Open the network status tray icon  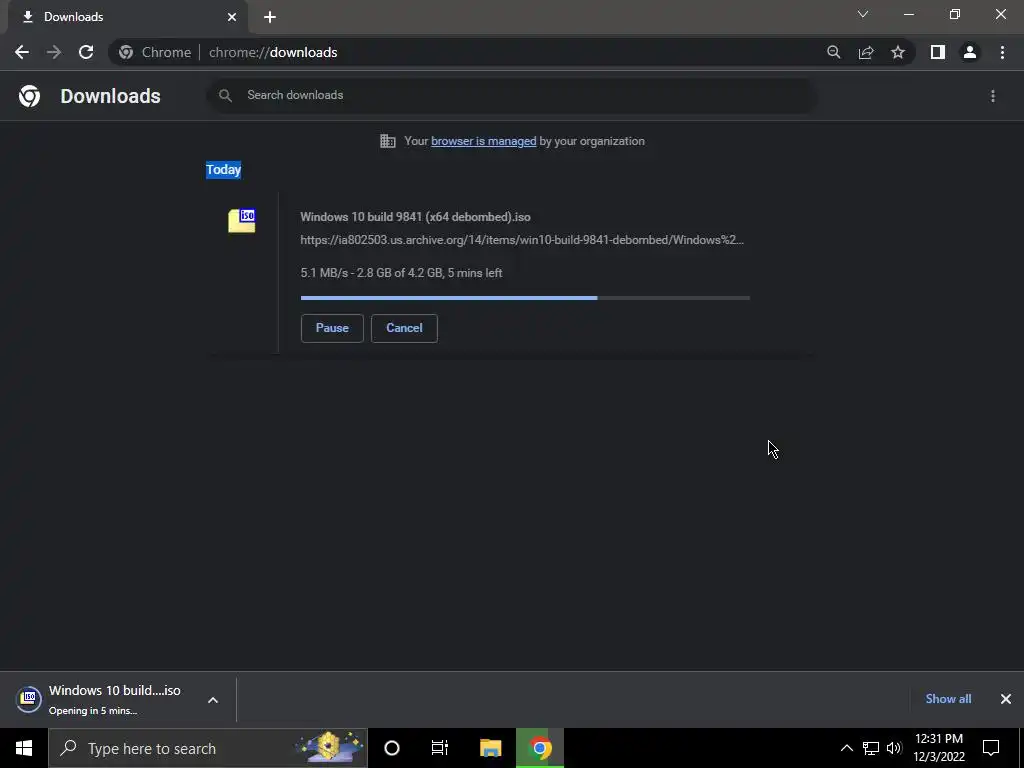871,748
